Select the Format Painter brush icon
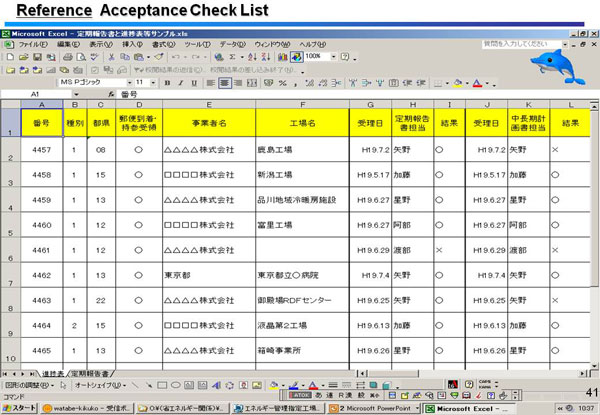 pos(159,57)
